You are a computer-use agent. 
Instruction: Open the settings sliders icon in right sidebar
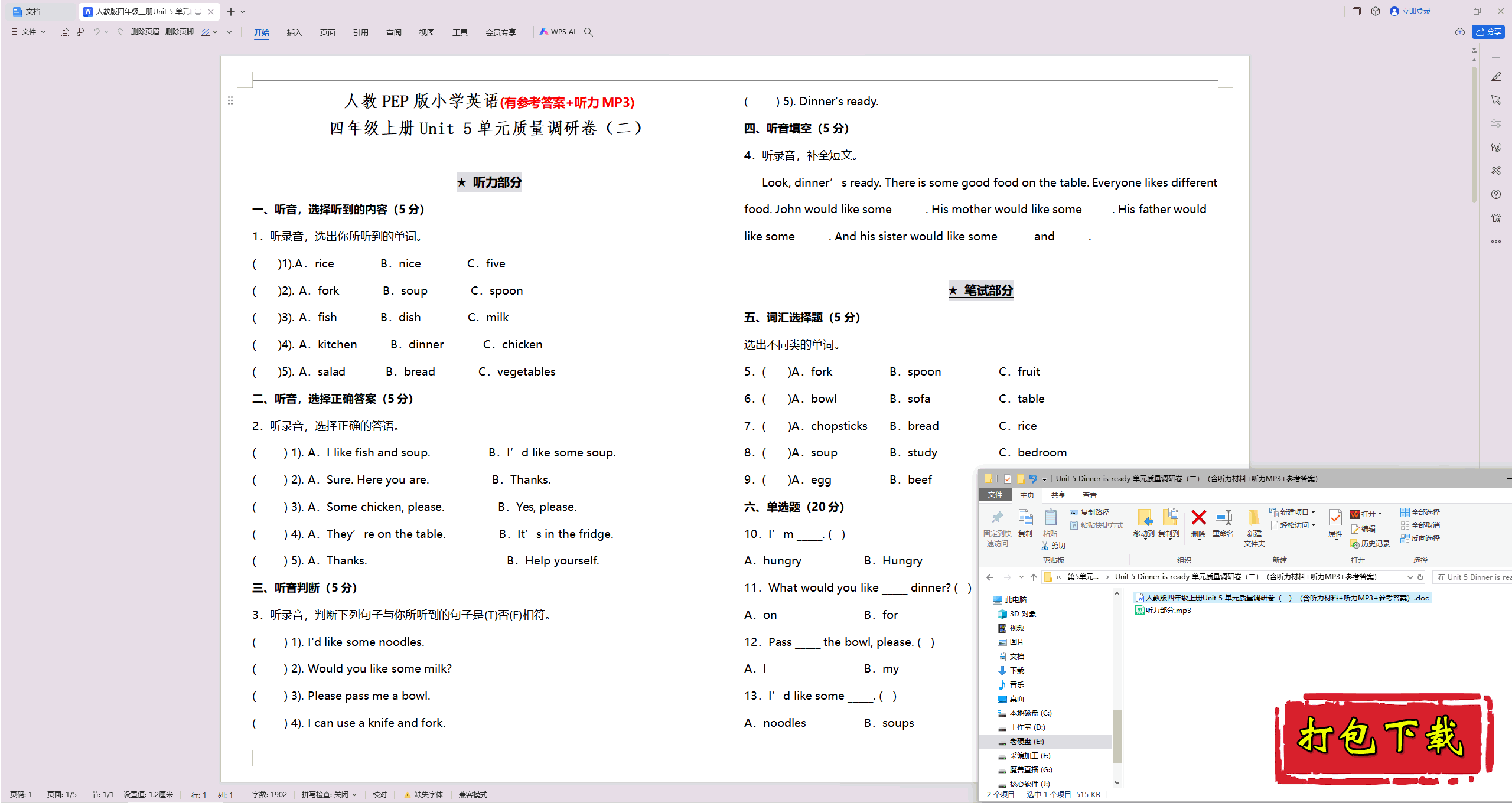click(x=1496, y=123)
